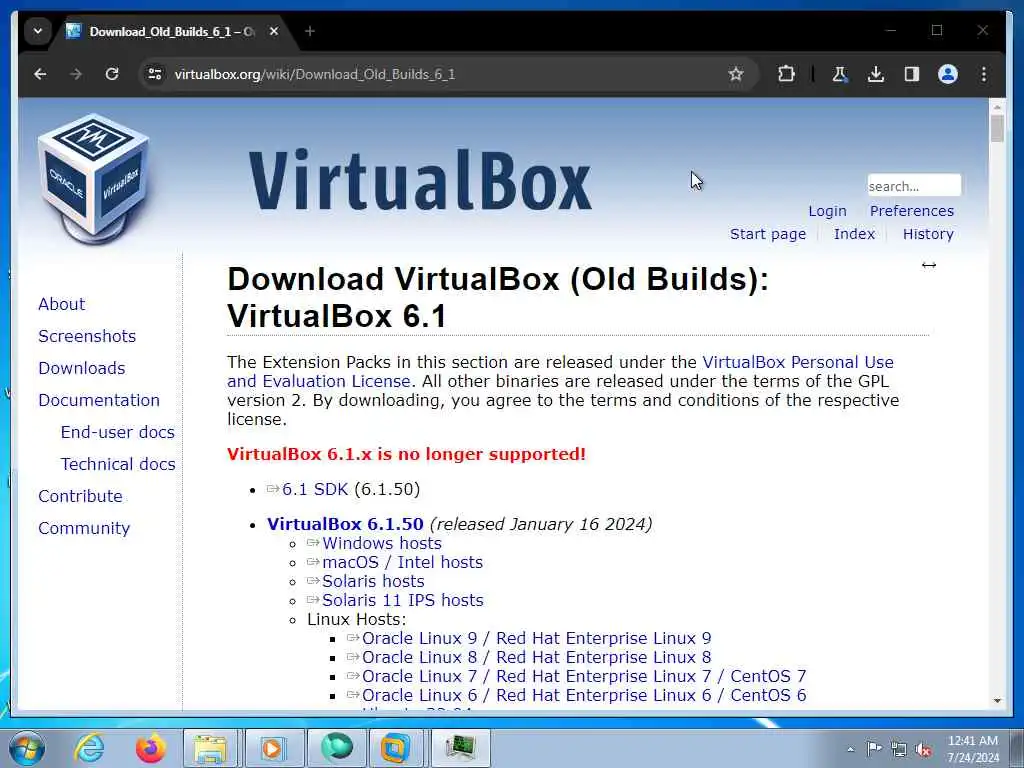The image size is (1024, 768).
Task: Open the browser extensions puzzle icon
Action: pyautogui.click(x=786, y=74)
